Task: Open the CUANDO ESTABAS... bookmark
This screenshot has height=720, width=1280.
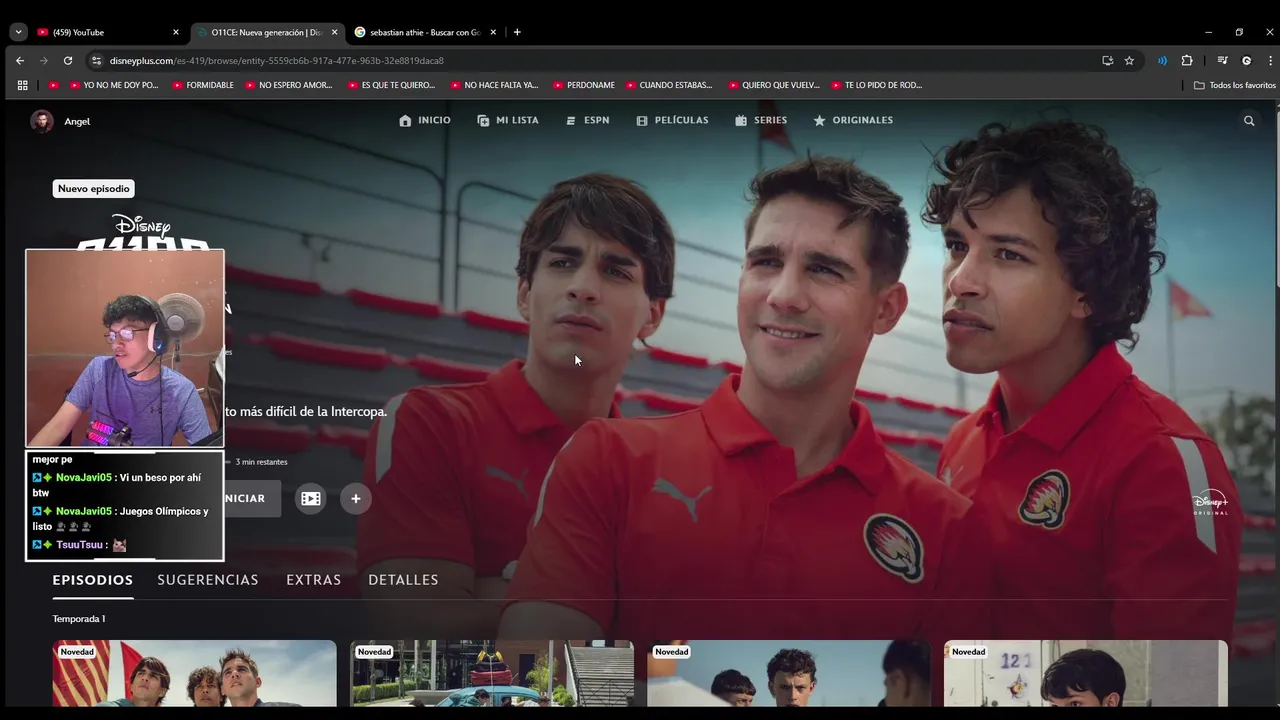Action: [669, 85]
